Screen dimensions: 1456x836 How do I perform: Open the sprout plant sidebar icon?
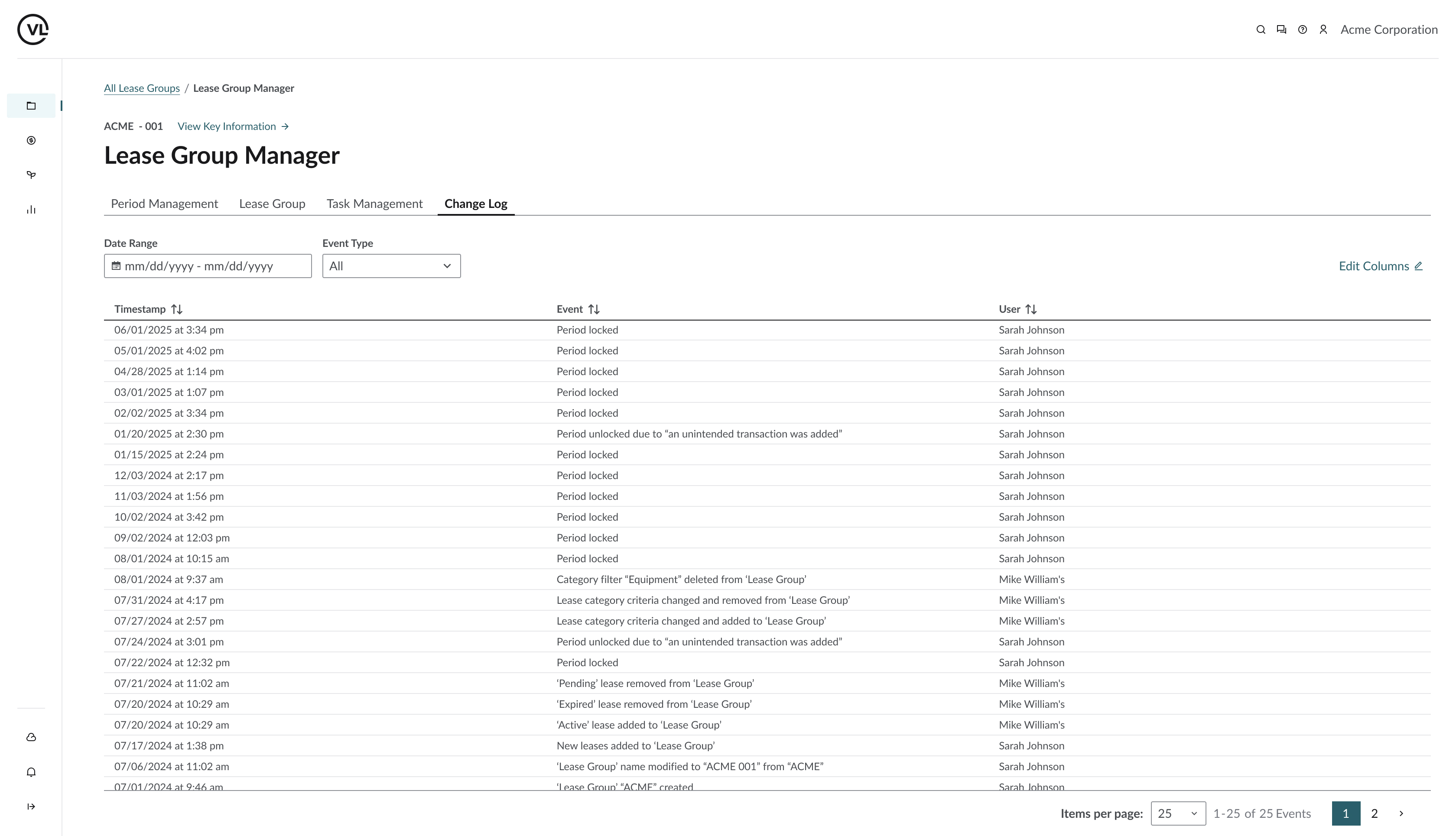(31, 175)
